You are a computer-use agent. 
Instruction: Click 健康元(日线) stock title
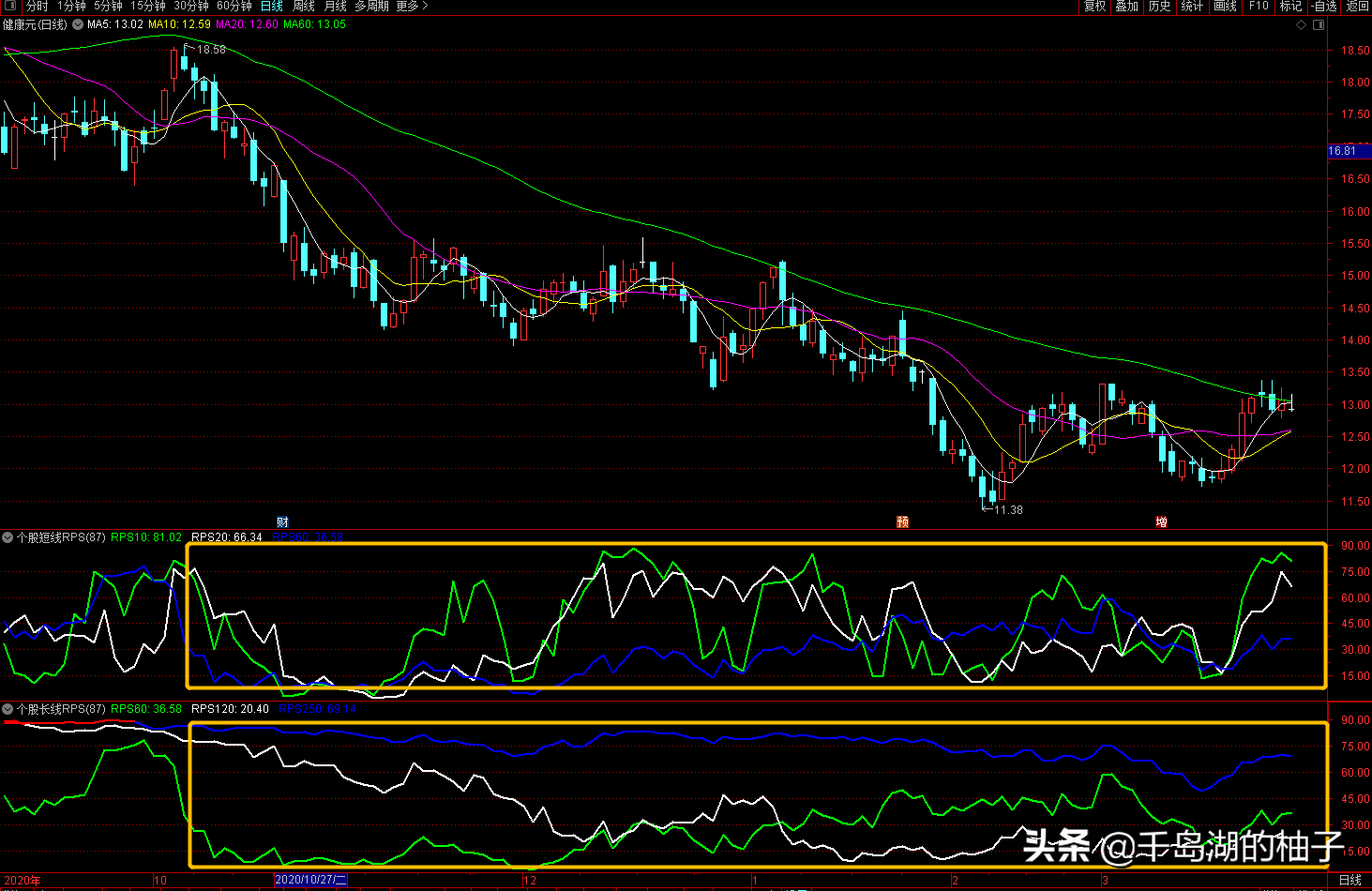[36, 25]
